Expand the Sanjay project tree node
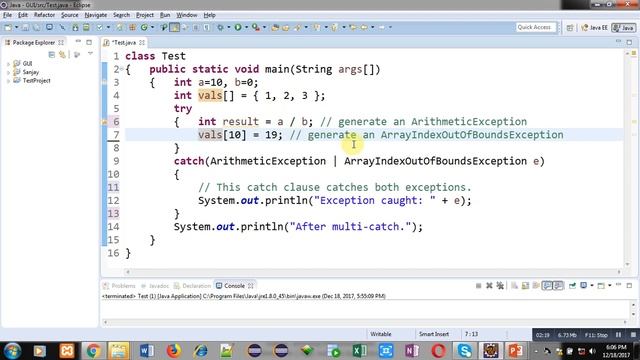Screen dimensions: 640x360 9,72
